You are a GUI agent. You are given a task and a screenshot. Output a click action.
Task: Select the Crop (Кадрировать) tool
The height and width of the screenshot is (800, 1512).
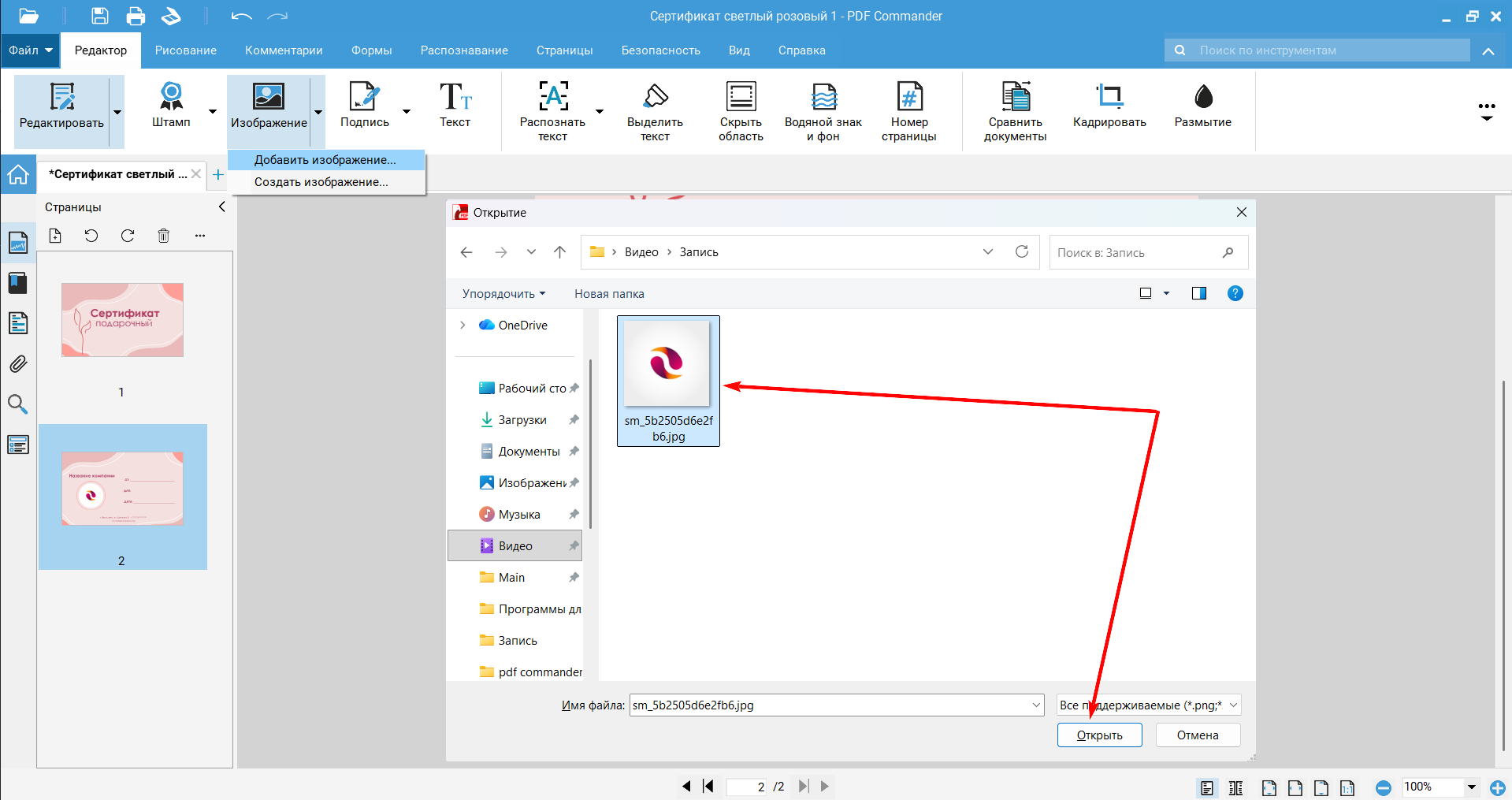[1109, 97]
